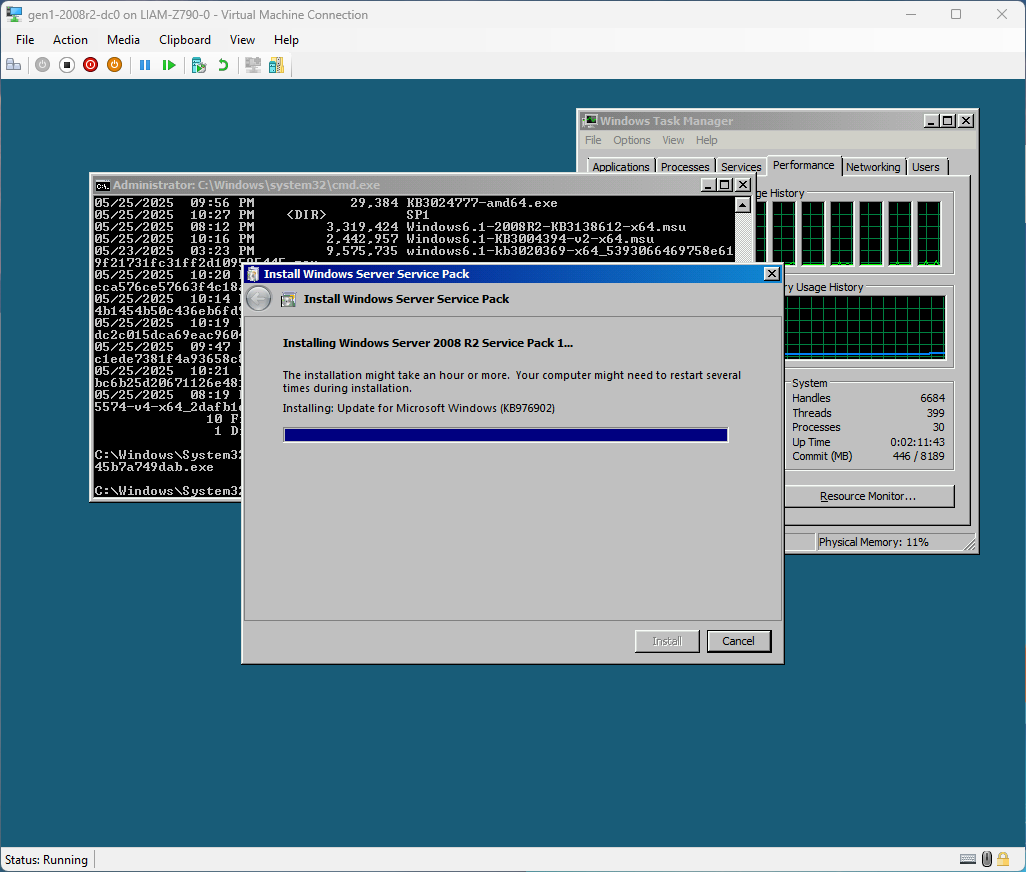This screenshot has width=1026, height=872.
Task: Click the padlock icon in status bar
Action: (x=1003, y=859)
